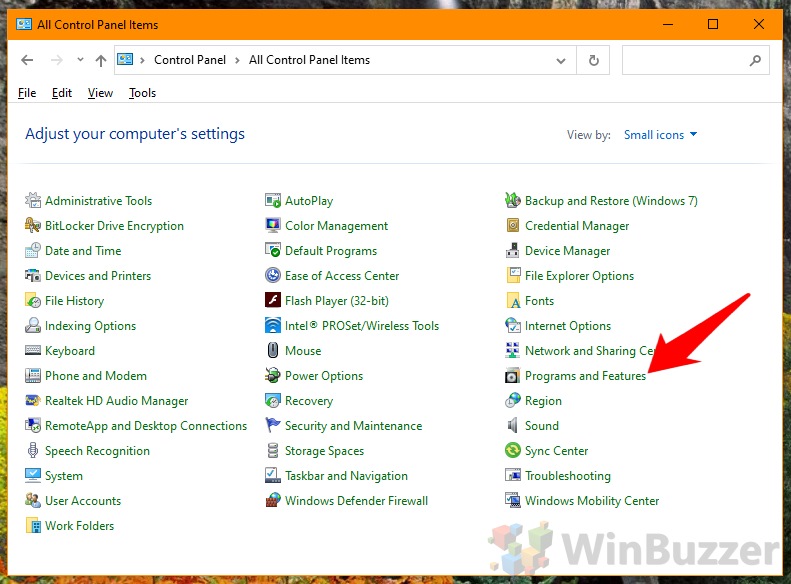
Task: Open the Storage Spaces link
Action: point(324,451)
